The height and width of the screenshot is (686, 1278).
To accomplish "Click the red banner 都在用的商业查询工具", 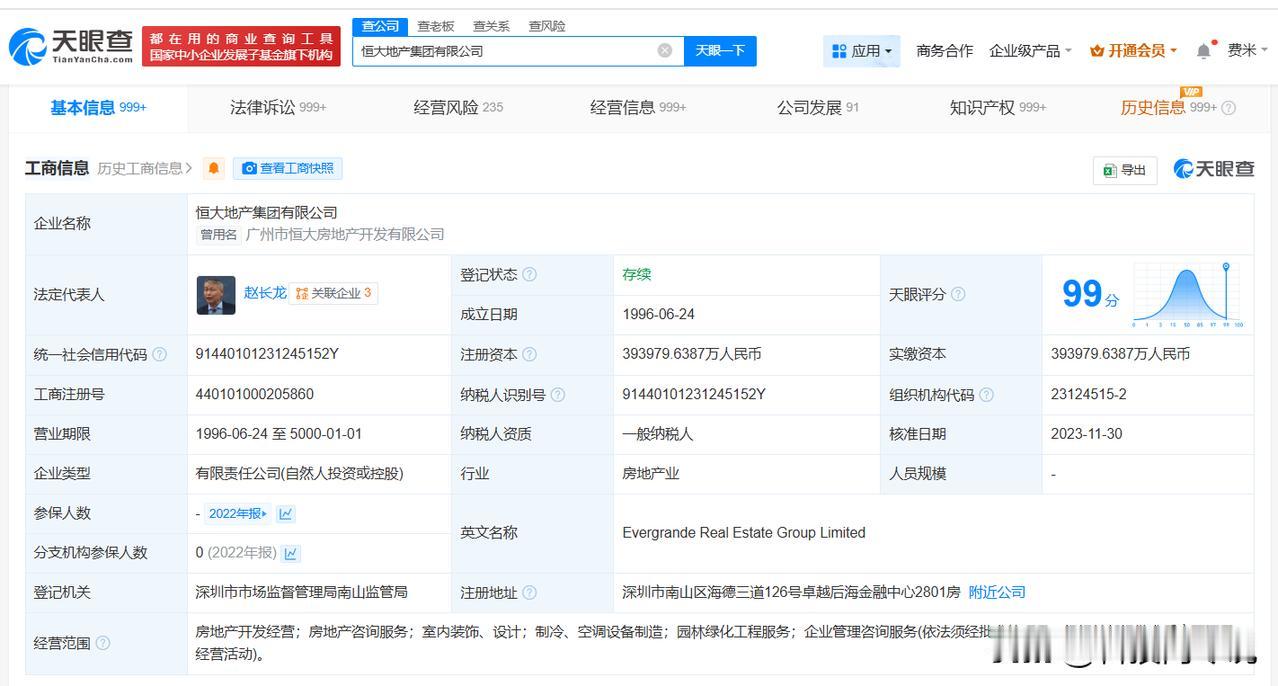I will tap(241, 46).
